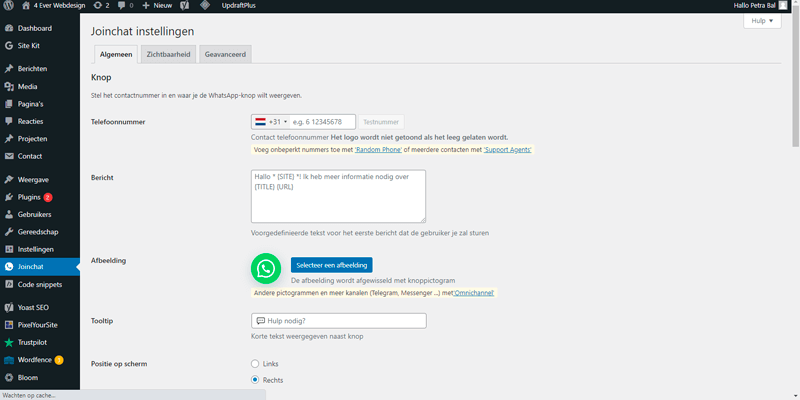
Task: Select the Rechts position radio button
Action: coord(256,380)
